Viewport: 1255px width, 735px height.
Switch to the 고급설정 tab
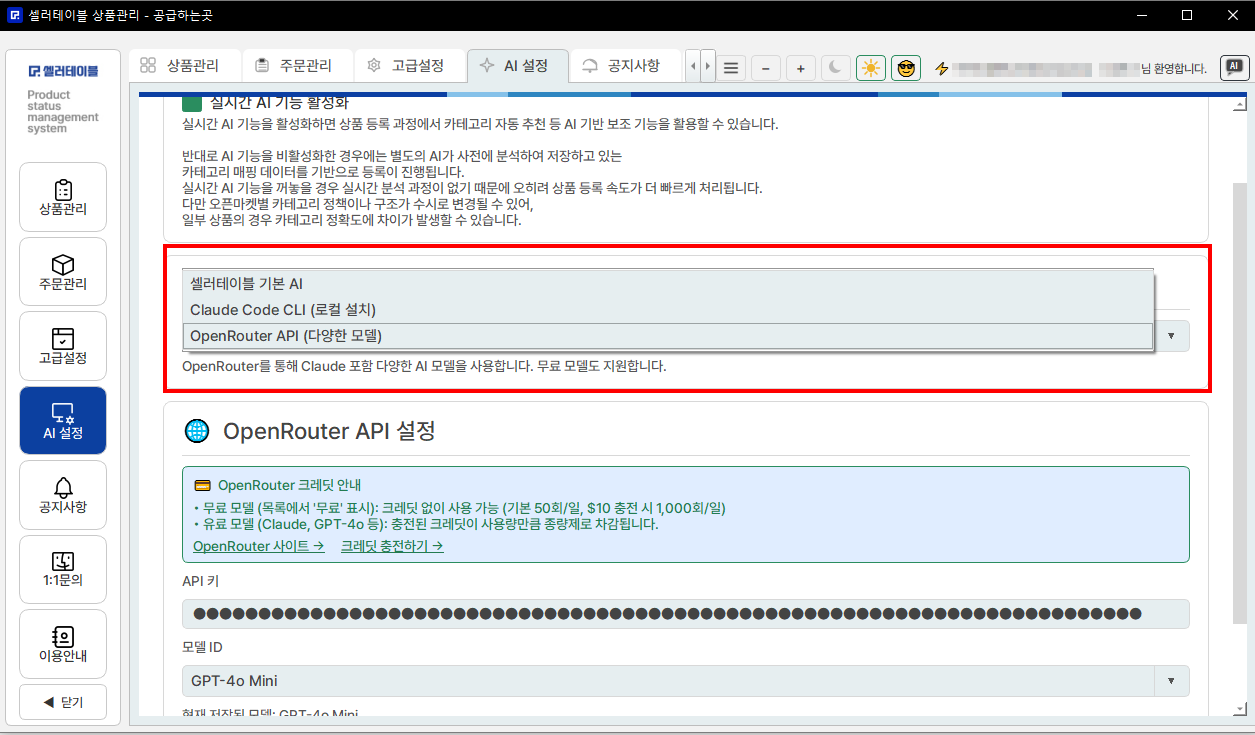pyautogui.click(x=411, y=65)
